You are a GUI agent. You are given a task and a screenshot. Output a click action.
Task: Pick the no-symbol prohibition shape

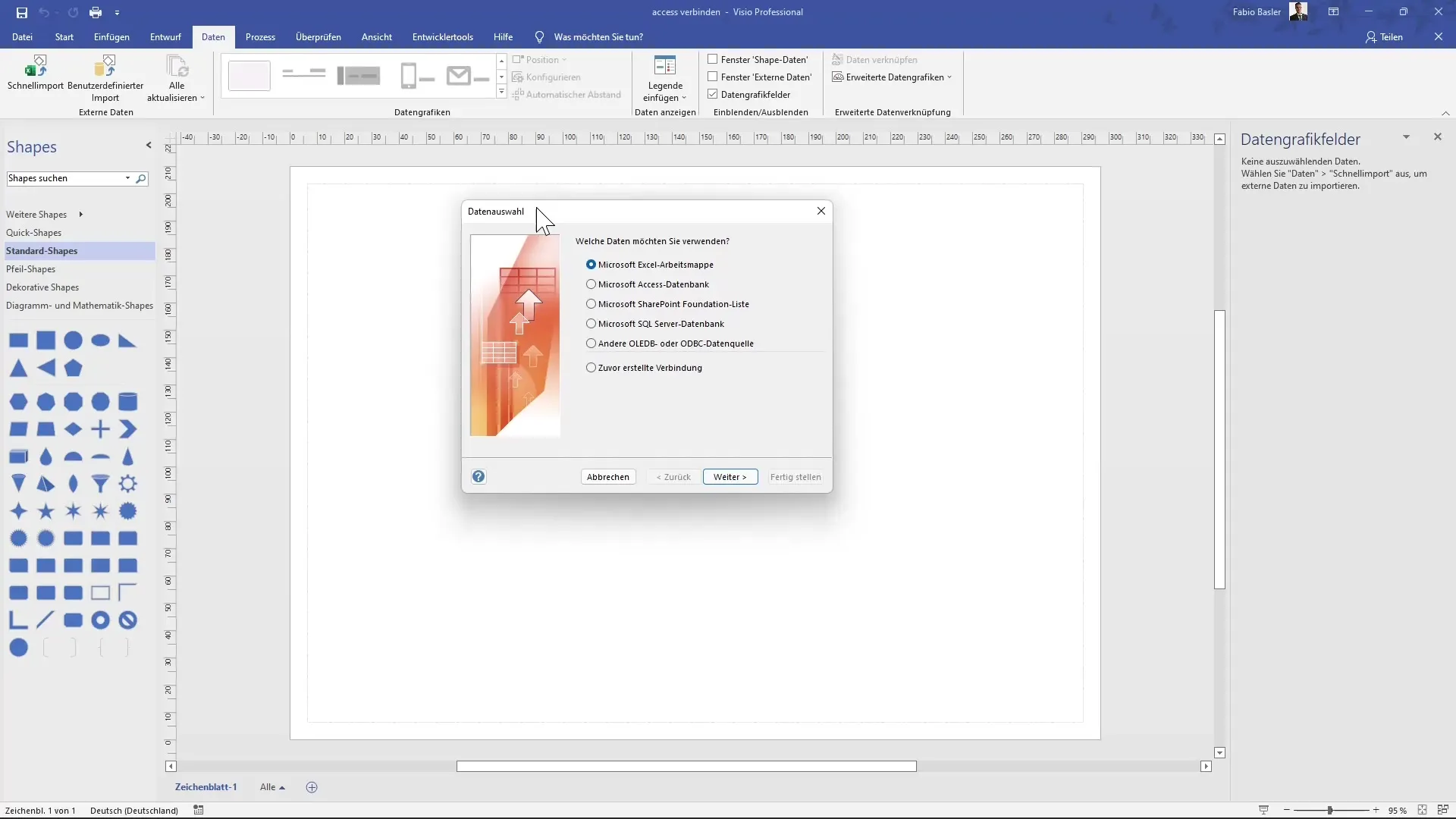pos(128,620)
